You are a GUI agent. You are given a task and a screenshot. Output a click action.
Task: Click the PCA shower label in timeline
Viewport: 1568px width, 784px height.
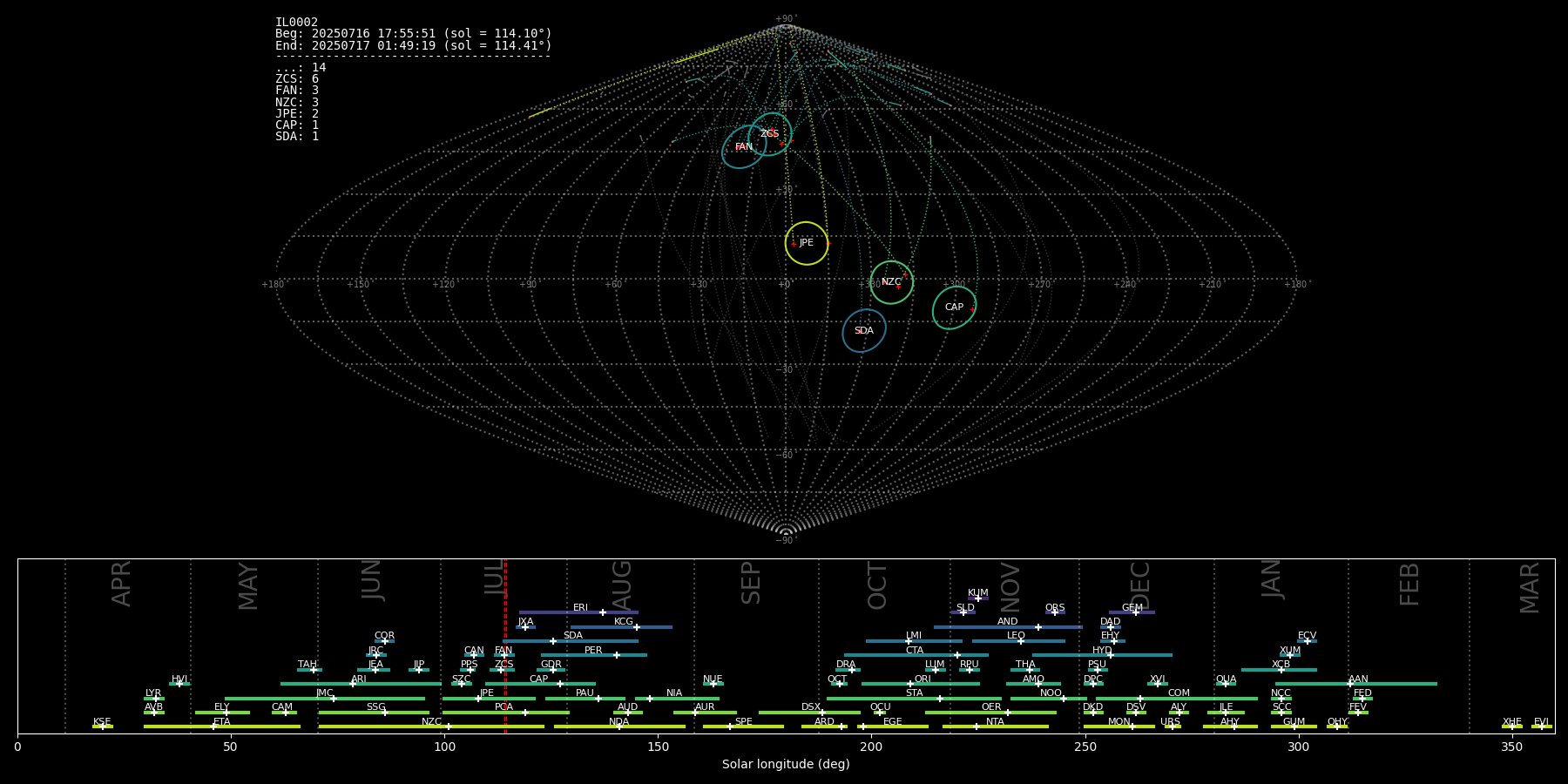504,707
